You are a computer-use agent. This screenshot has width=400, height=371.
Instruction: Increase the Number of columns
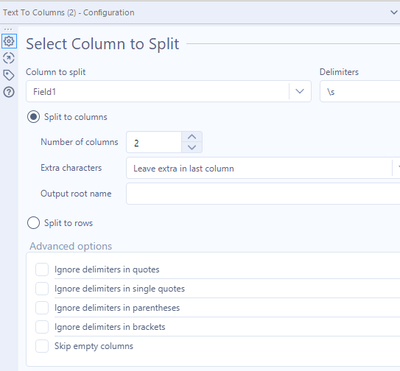click(x=192, y=137)
